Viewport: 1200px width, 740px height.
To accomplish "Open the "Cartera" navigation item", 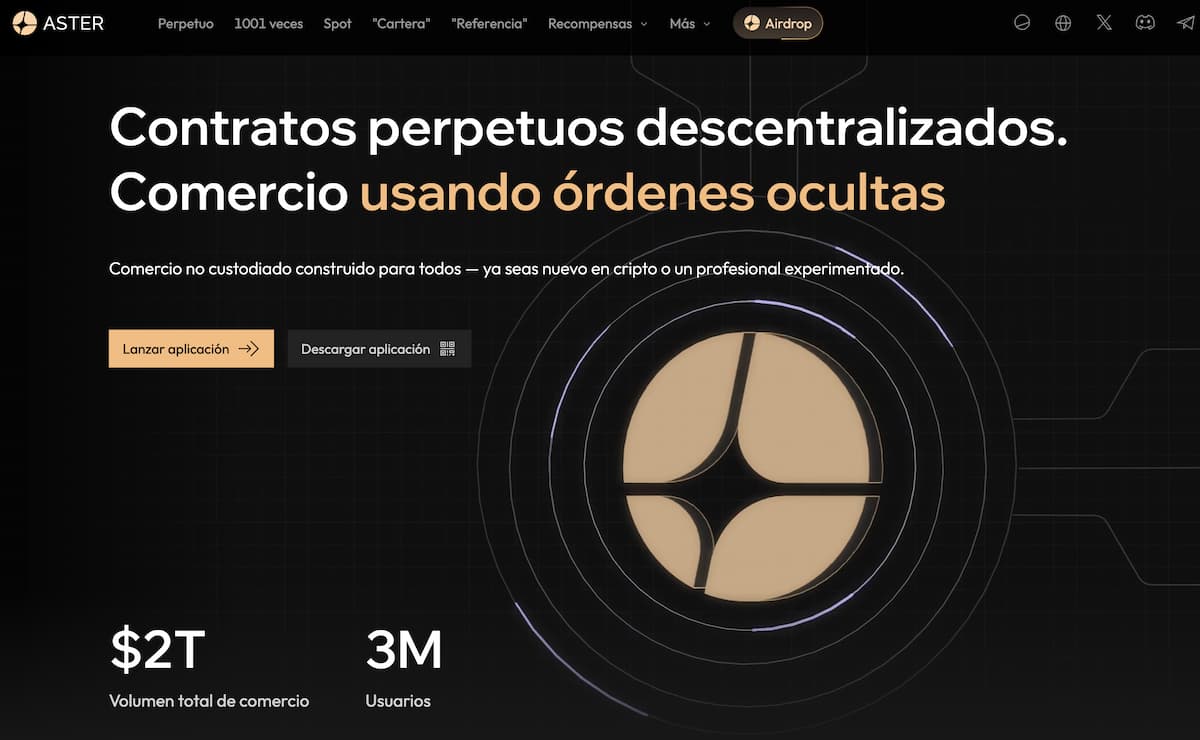I will click(401, 23).
